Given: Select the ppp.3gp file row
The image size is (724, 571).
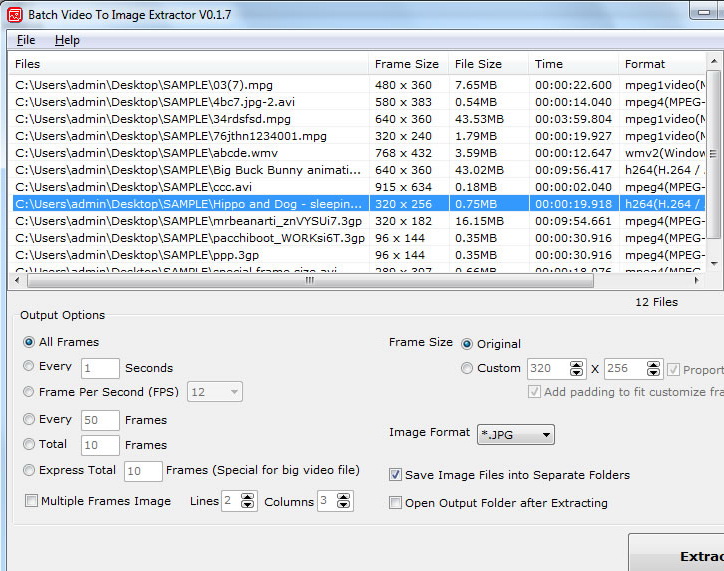Looking at the screenshot, I should pyautogui.click(x=359, y=255).
